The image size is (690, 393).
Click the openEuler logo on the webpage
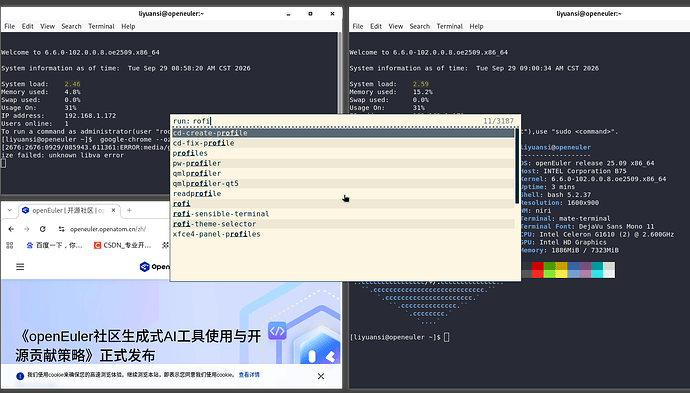pyautogui.click(x=154, y=267)
